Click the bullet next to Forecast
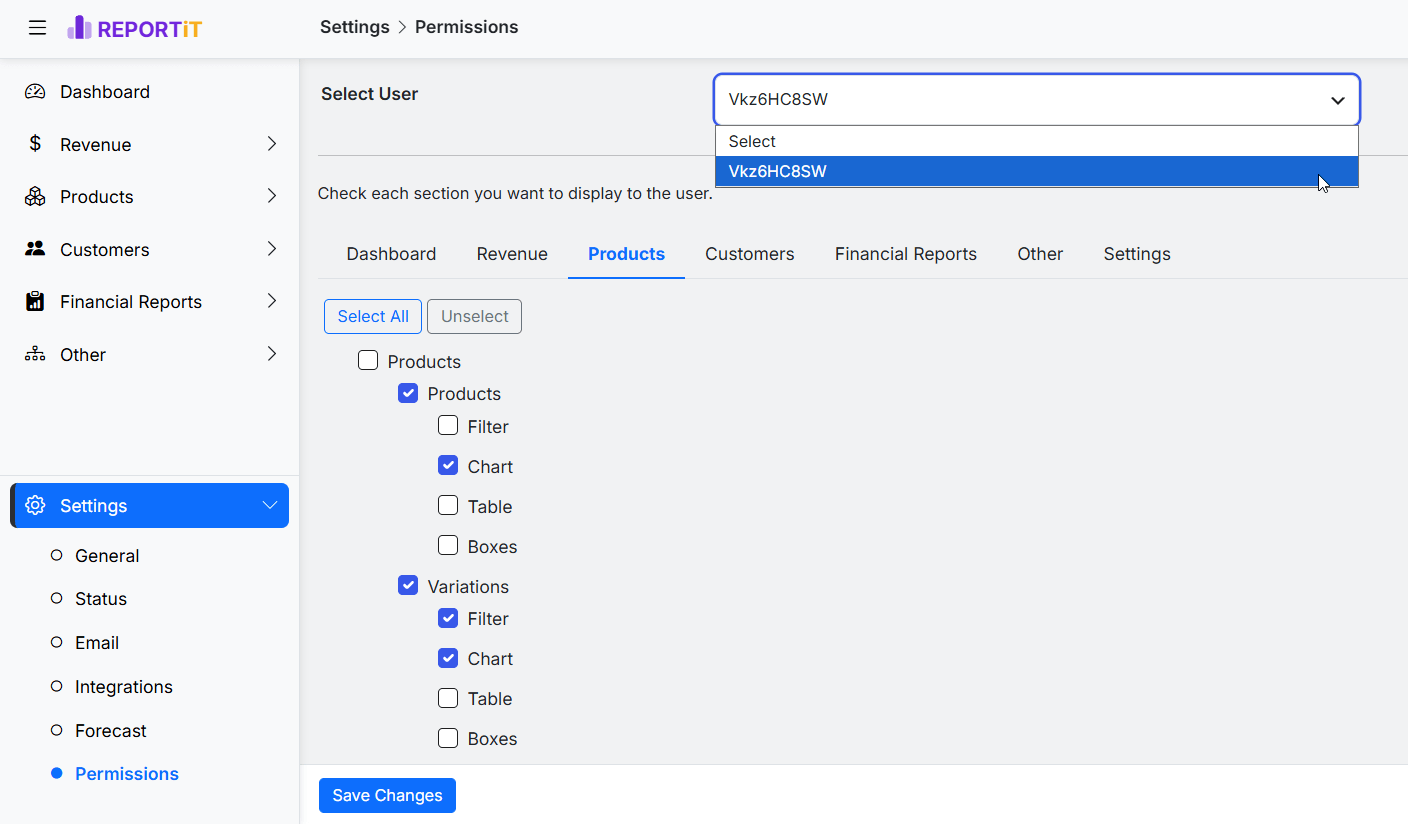Viewport: 1408px width, 824px height. click(x=57, y=731)
